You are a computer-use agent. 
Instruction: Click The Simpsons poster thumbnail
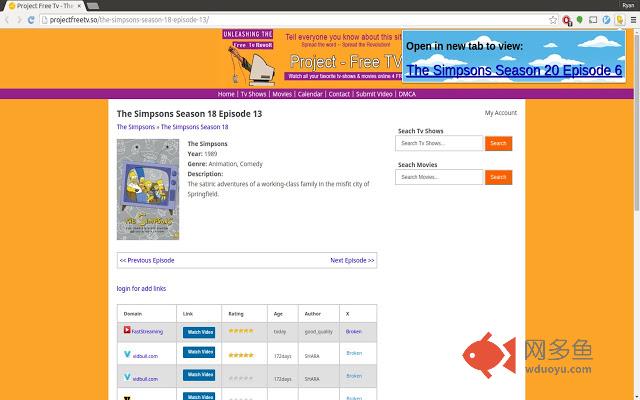click(x=148, y=189)
